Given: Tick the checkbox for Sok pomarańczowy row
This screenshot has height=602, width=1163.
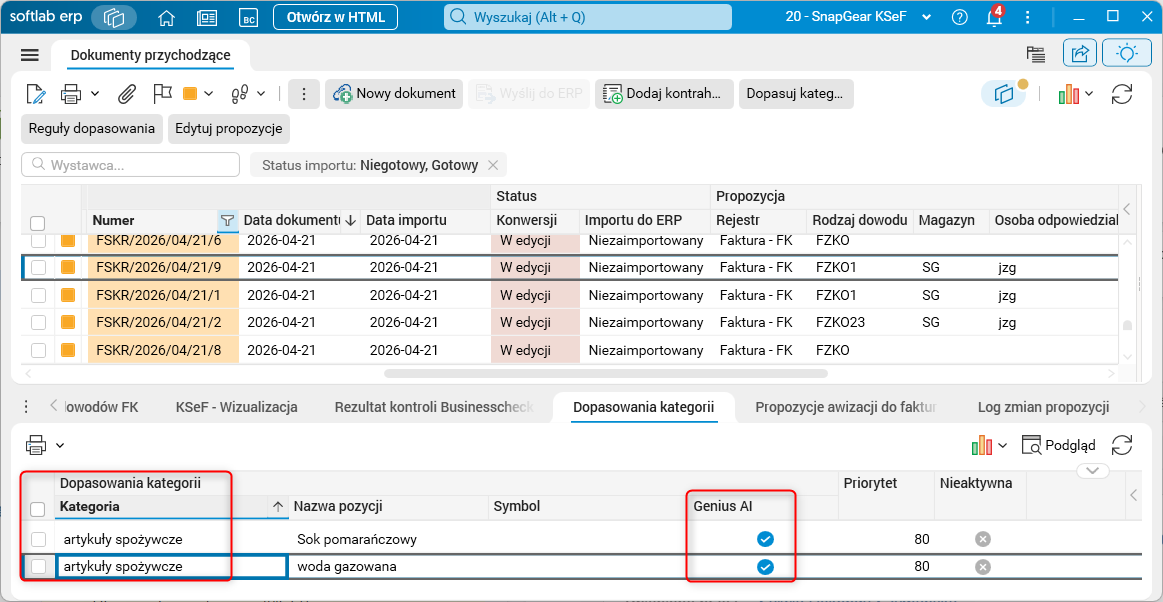Looking at the screenshot, I should pos(39,539).
